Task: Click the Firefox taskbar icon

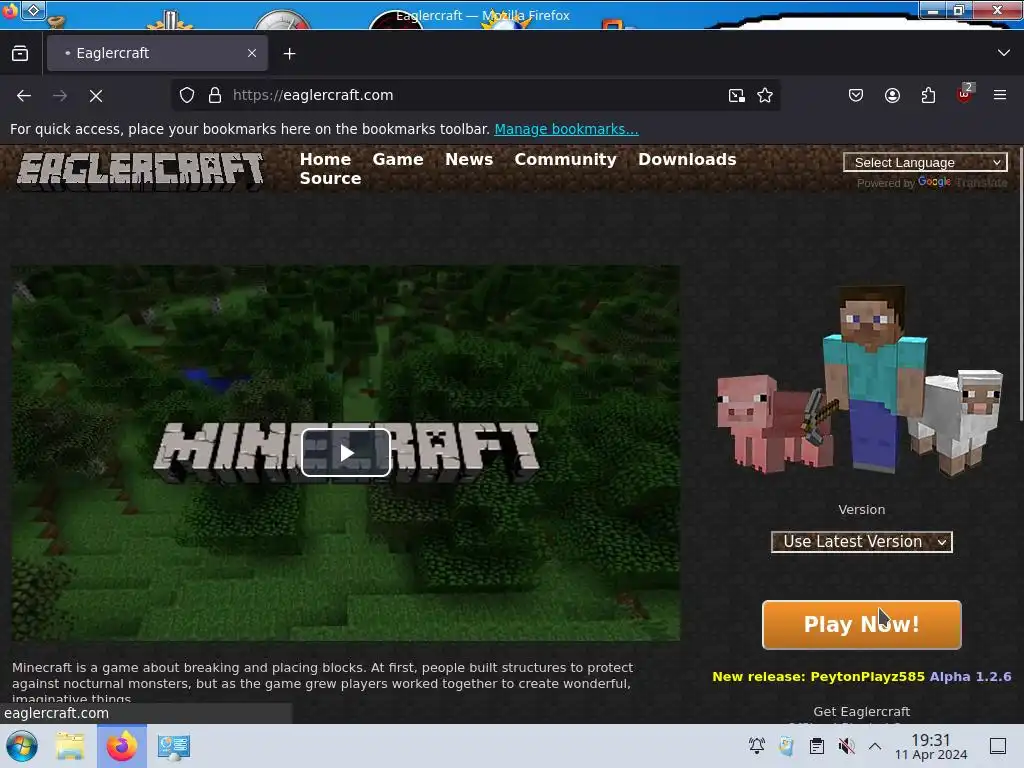Action: pos(121,746)
